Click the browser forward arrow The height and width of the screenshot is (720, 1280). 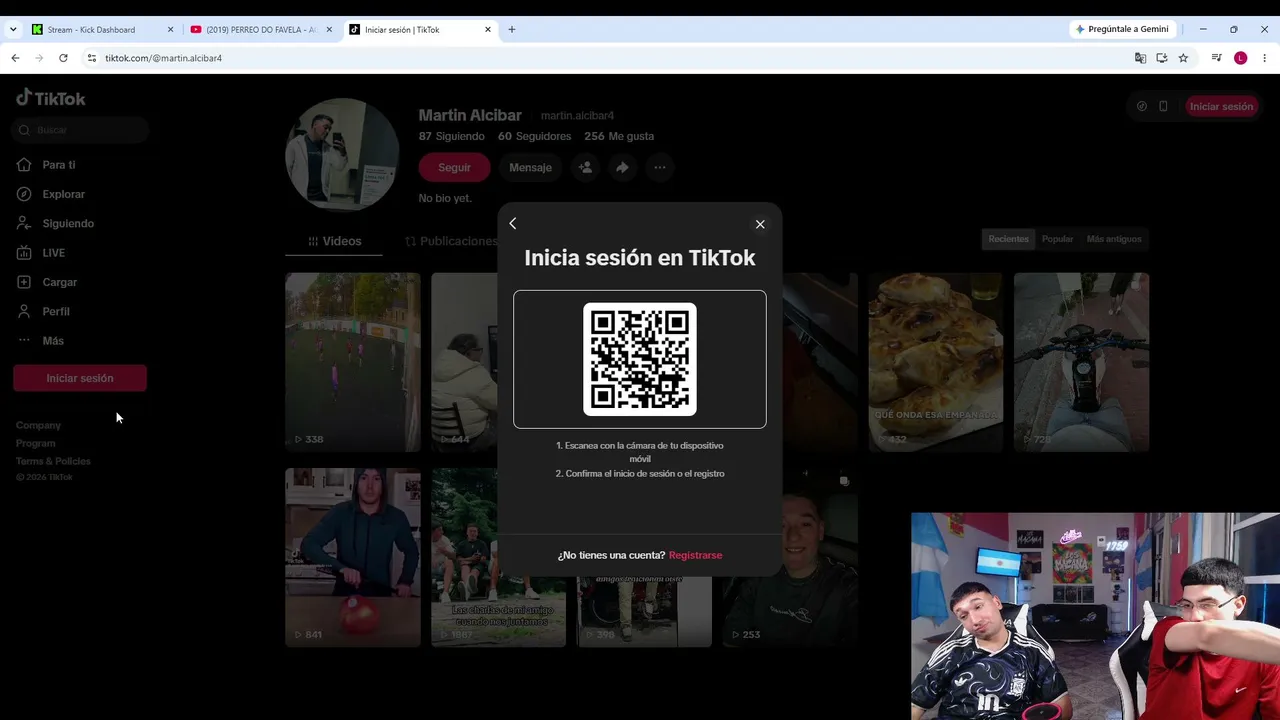pyautogui.click(x=39, y=58)
